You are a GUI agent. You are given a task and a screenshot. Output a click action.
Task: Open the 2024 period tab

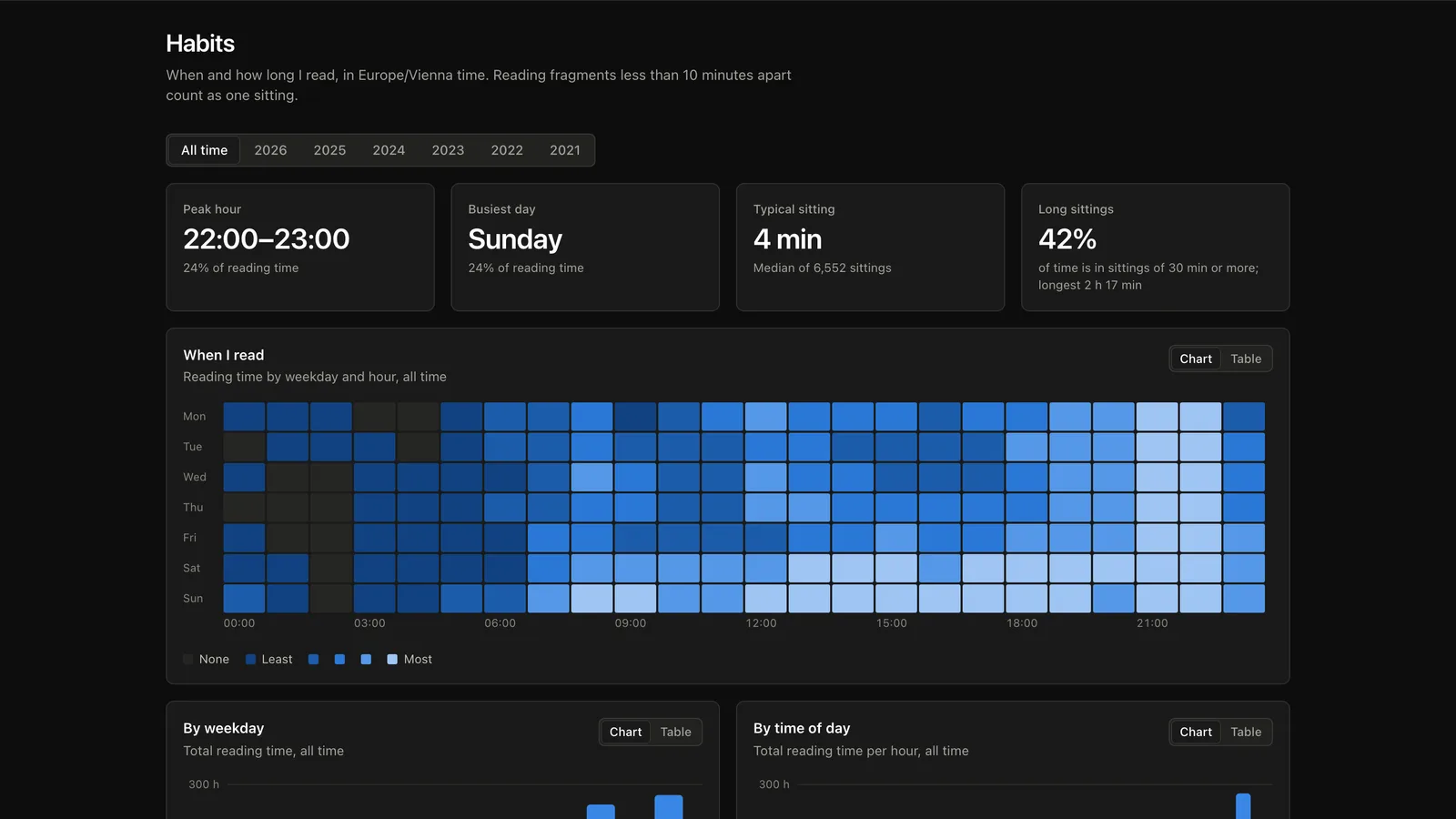coord(389,150)
